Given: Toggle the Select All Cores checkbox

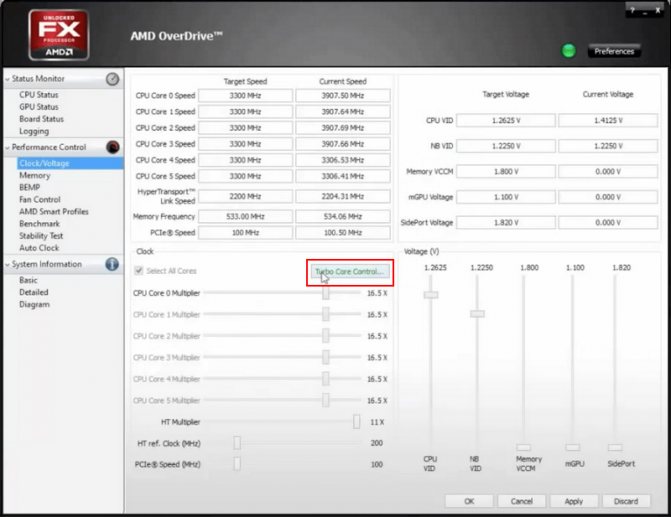Looking at the screenshot, I should coord(139,270).
